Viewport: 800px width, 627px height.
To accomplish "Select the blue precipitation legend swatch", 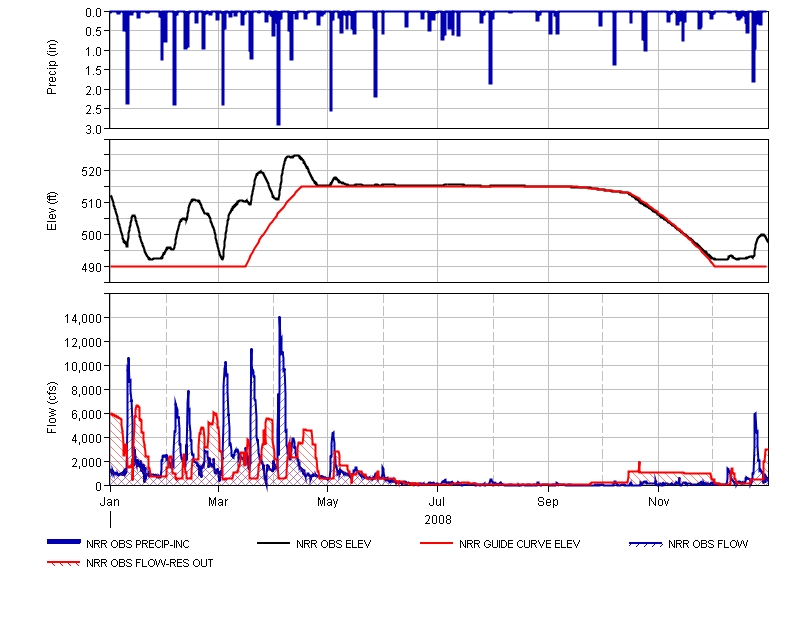I will (64, 542).
